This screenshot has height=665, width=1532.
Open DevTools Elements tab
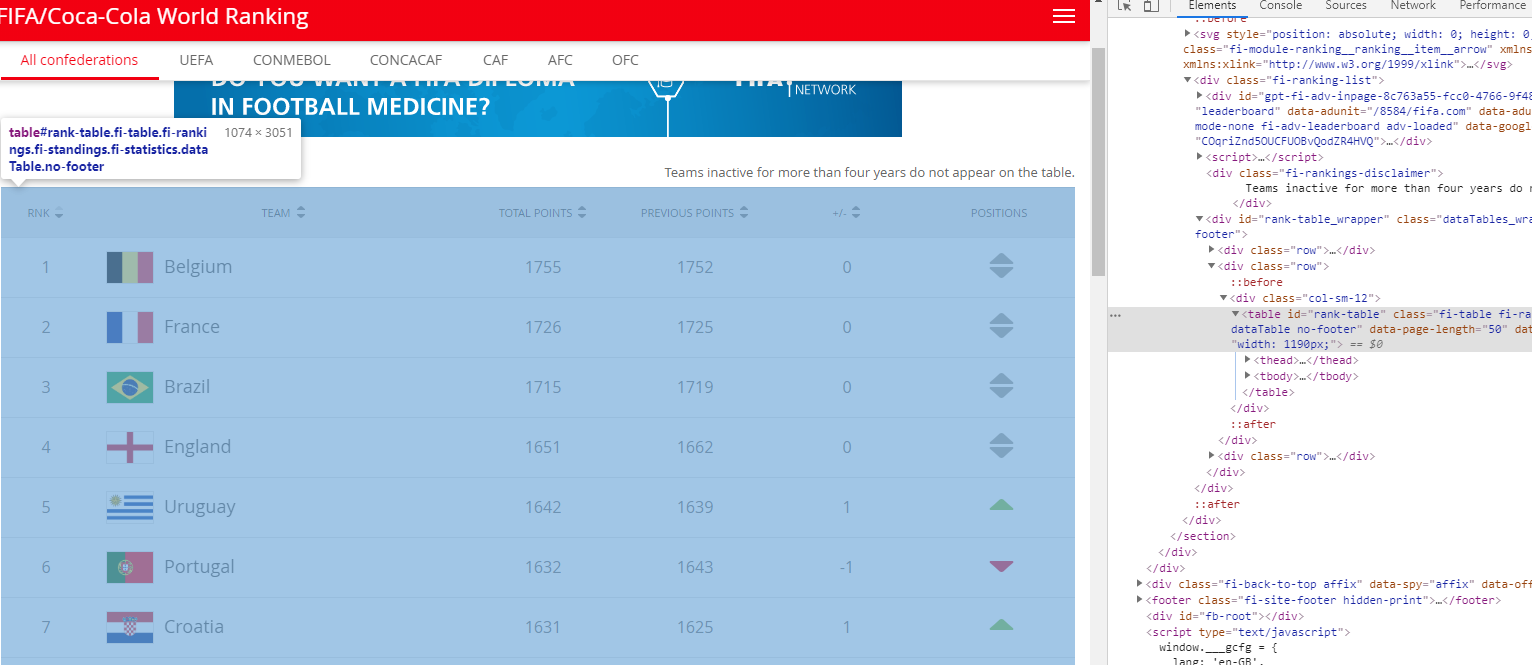1212,6
